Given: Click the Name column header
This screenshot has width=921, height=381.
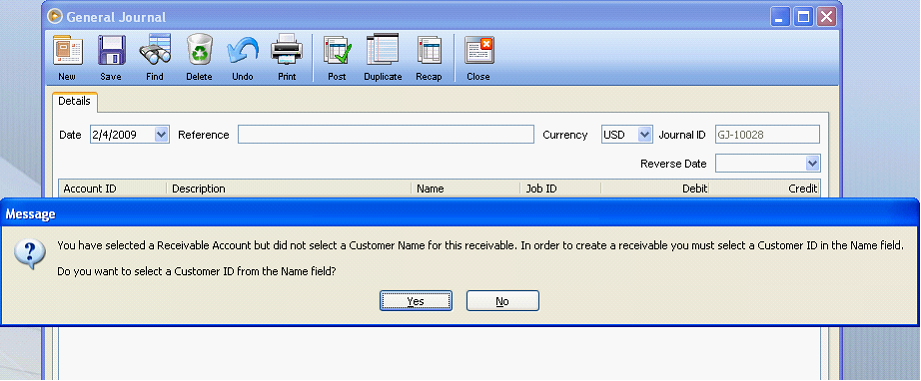Looking at the screenshot, I should coord(466,188).
